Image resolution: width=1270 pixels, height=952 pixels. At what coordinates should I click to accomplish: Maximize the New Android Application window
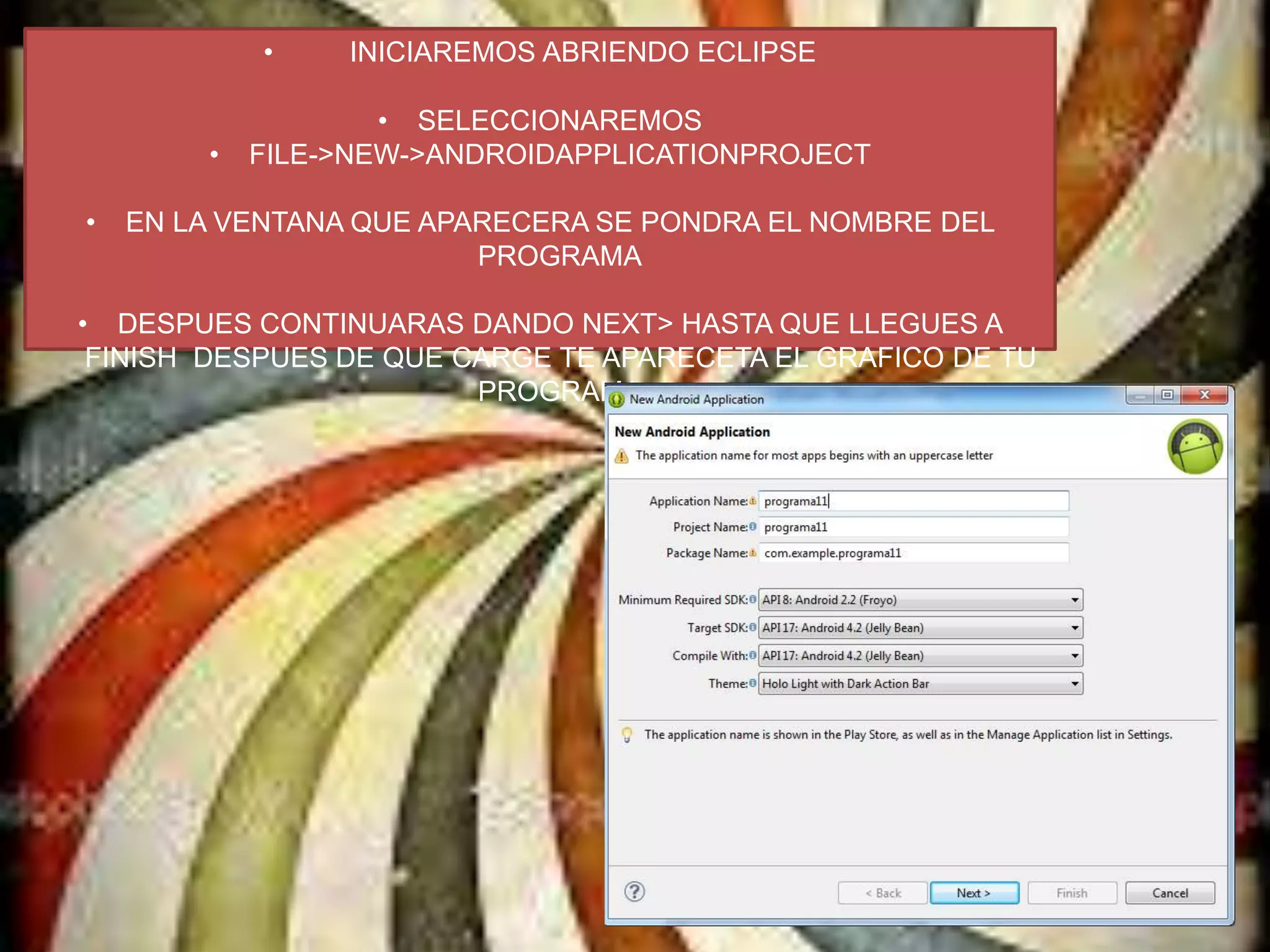(x=1167, y=395)
